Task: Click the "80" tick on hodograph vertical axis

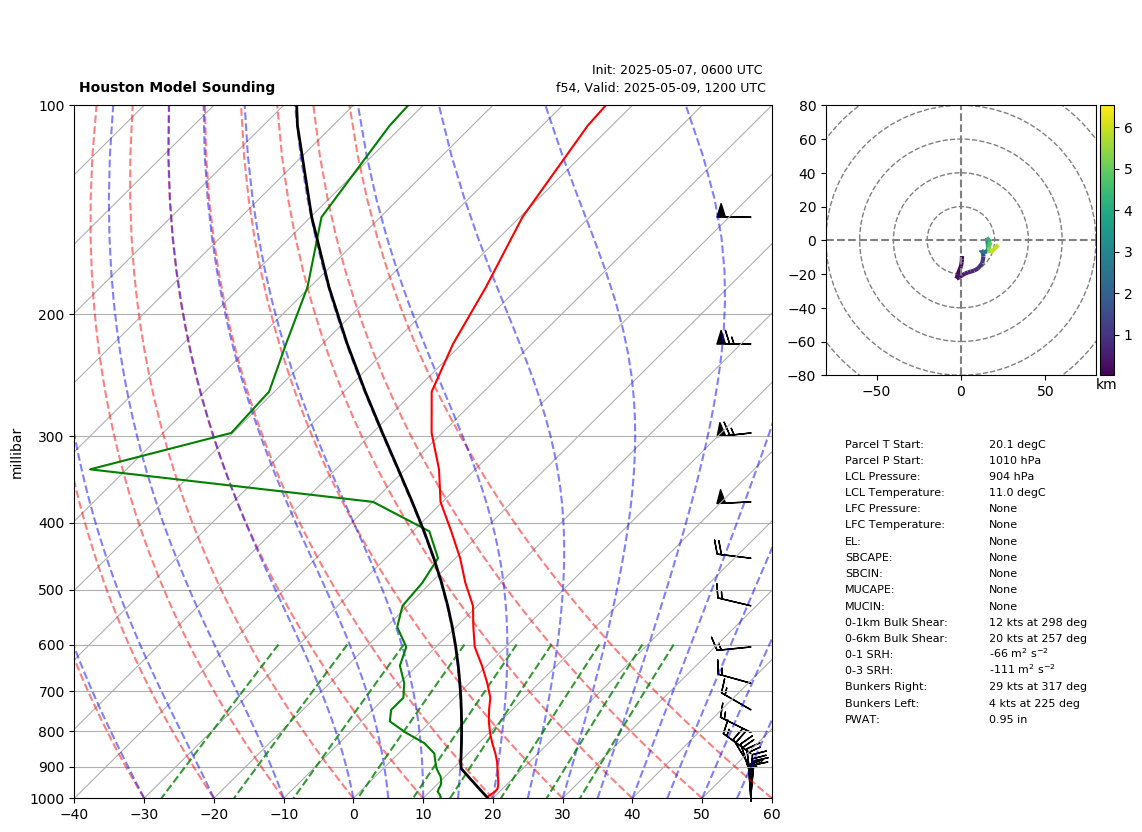Action: click(x=808, y=106)
